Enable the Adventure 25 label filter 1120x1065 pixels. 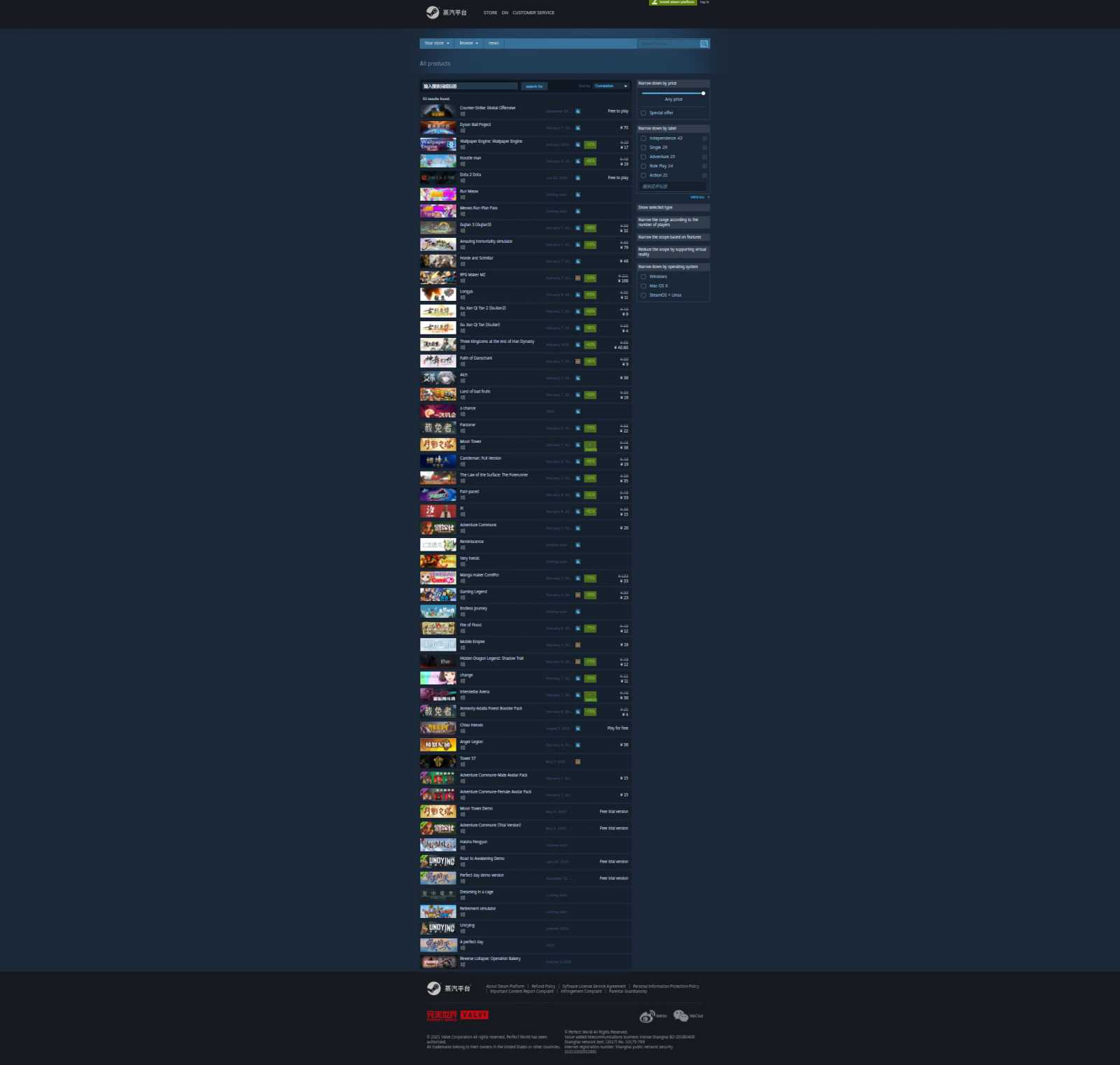(644, 156)
